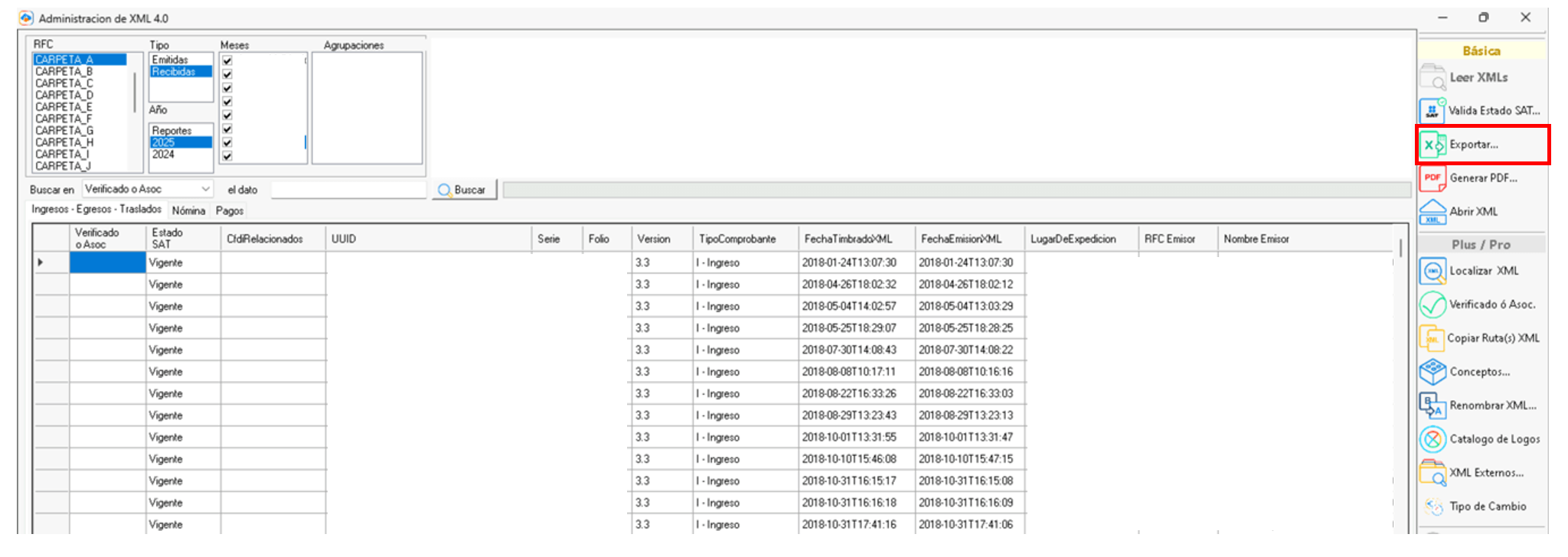Click the Abrir XML icon
This screenshot has height=557, width=1568.
pos(1432,212)
